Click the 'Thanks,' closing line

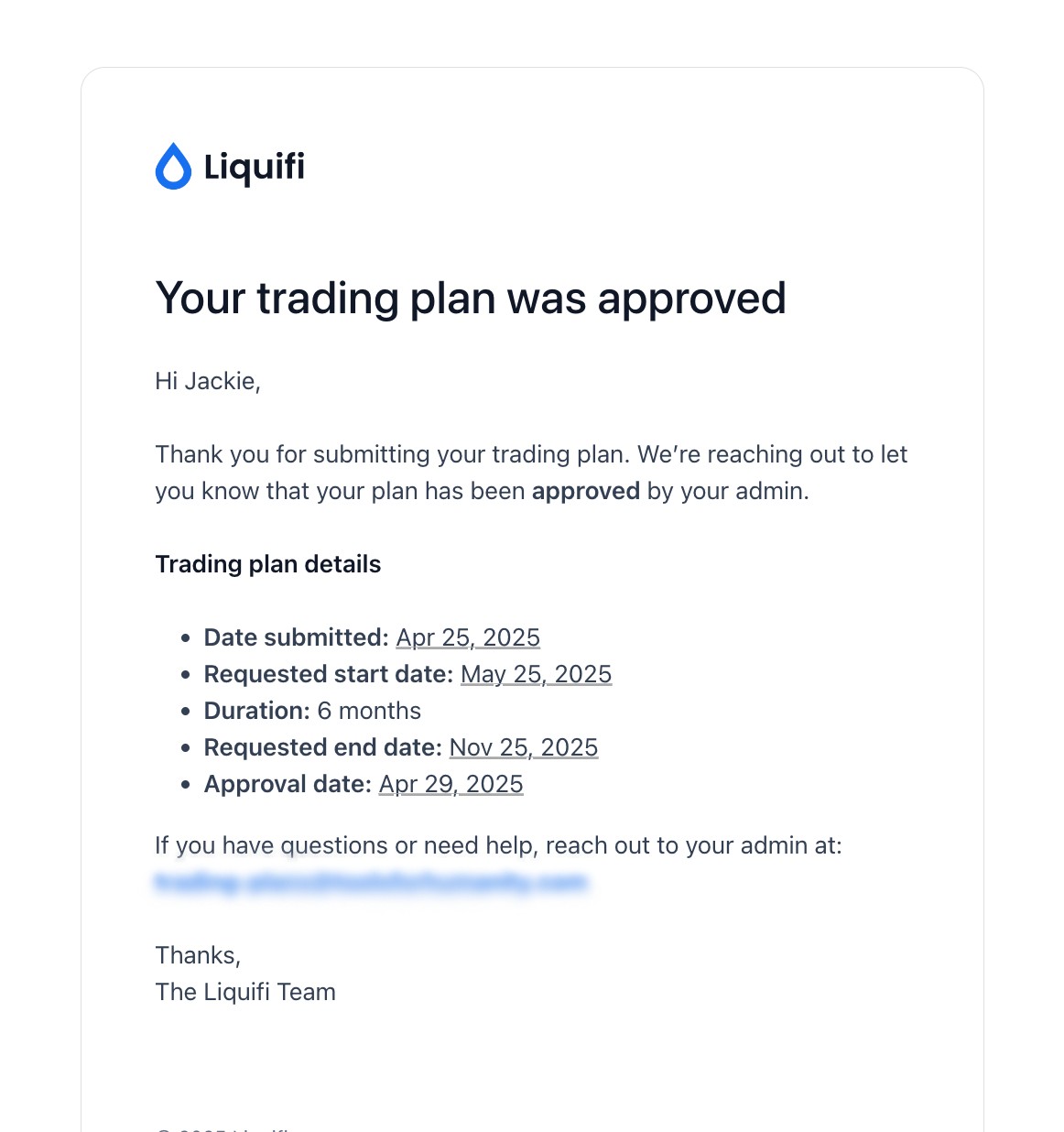coord(198,955)
